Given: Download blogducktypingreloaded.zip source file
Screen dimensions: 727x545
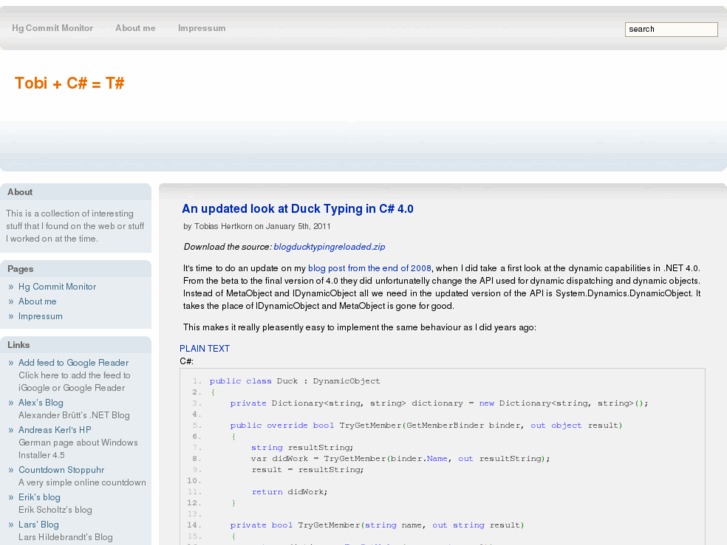Looking at the screenshot, I should [x=329, y=246].
